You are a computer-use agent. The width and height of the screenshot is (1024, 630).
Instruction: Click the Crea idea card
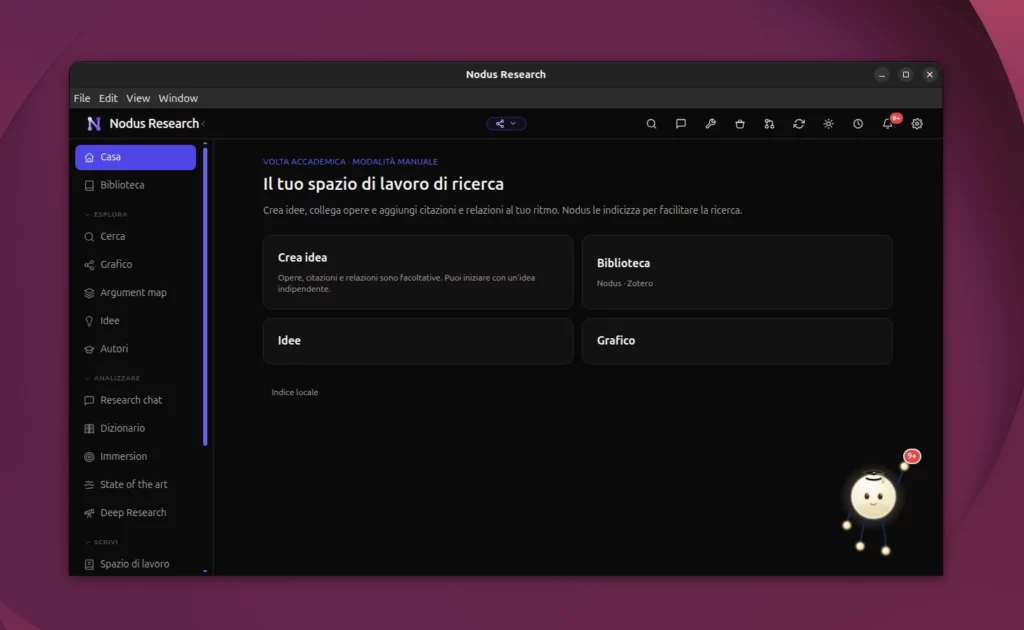pyautogui.click(x=418, y=272)
